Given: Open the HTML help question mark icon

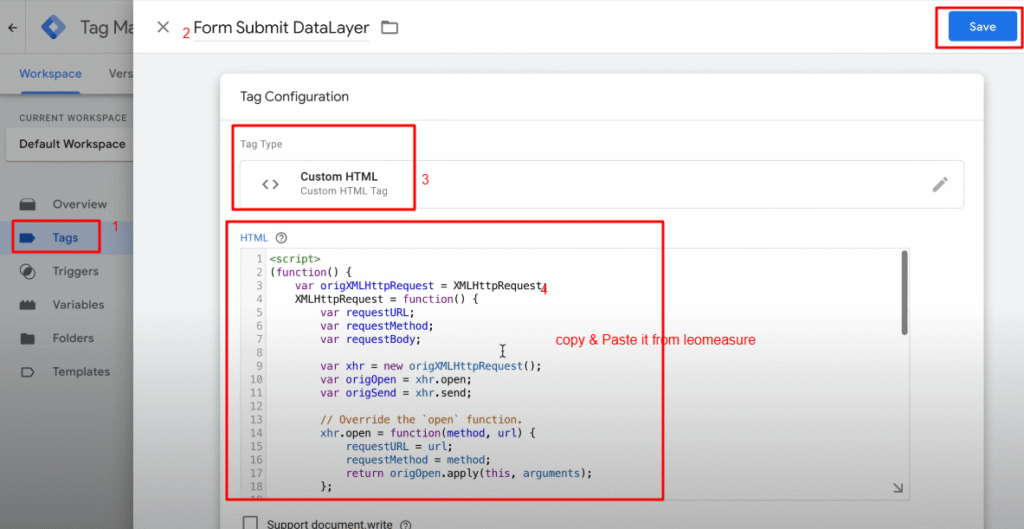Looking at the screenshot, I should (281, 238).
